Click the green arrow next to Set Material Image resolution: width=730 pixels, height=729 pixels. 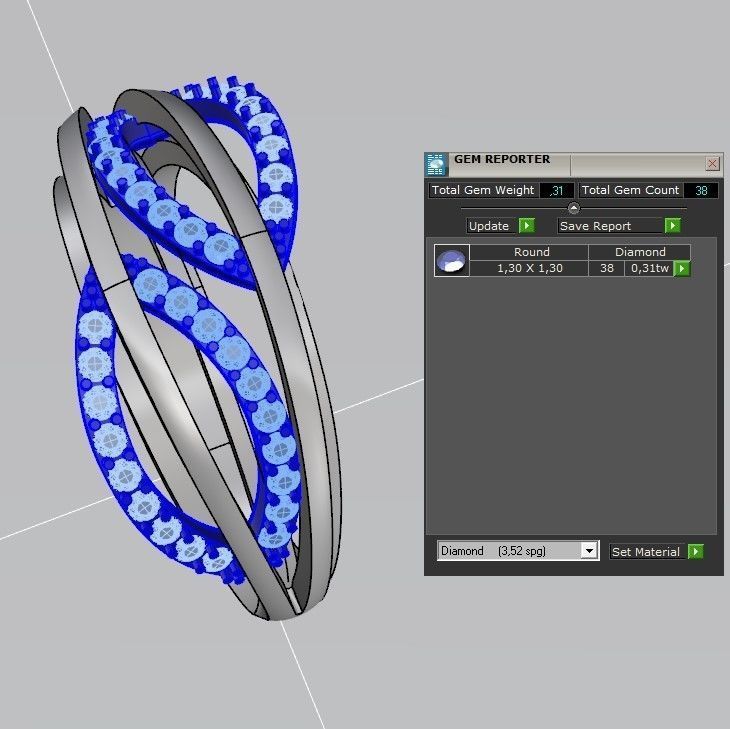(x=696, y=552)
